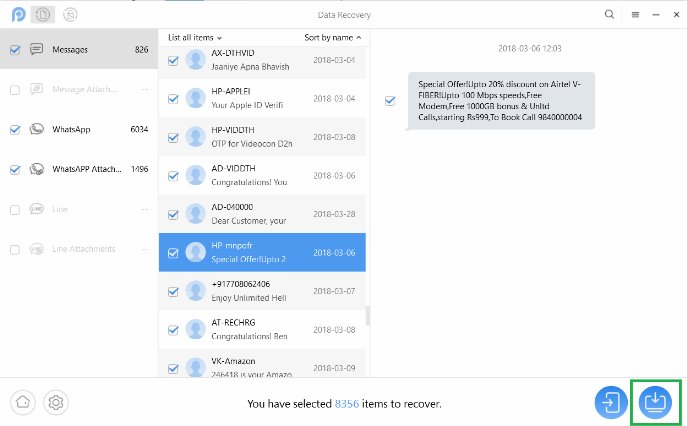Click the AD-VIDDTH contact avatar
Image resolution: width=687 pixels, height=426 pixels.
point(195,175)
